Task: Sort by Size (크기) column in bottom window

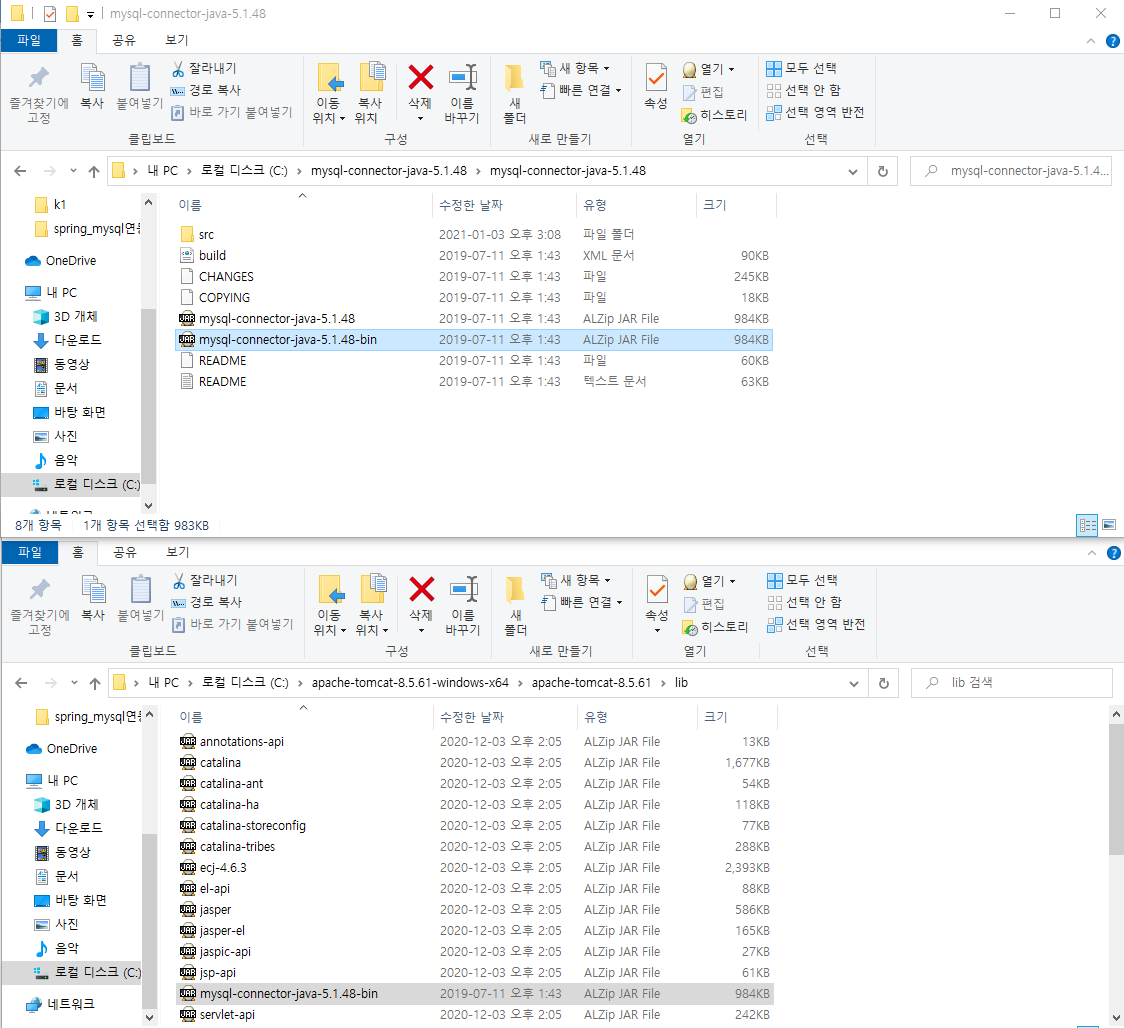Action: point(737,717)
